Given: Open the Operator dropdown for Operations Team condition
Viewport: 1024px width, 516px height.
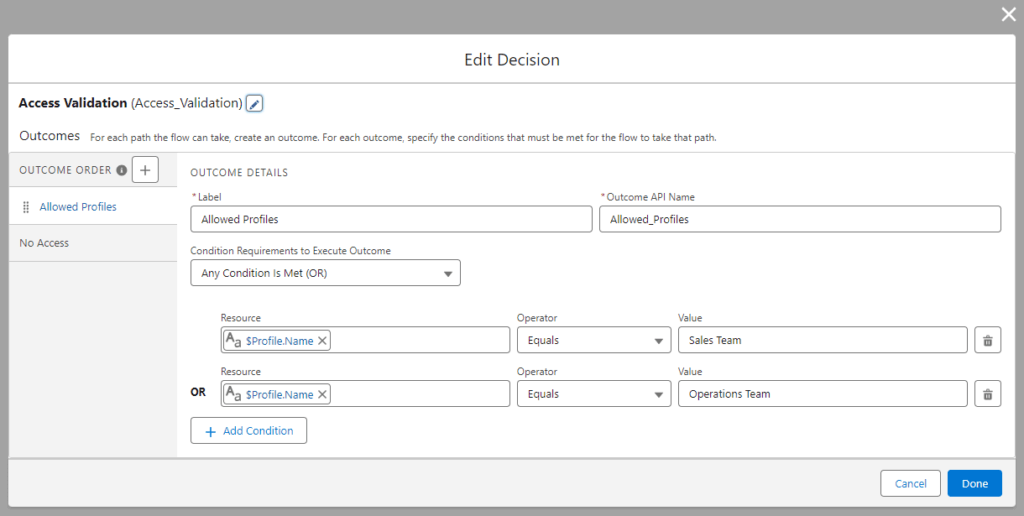Looking at the screenshot, I should [x=593, y=394].
